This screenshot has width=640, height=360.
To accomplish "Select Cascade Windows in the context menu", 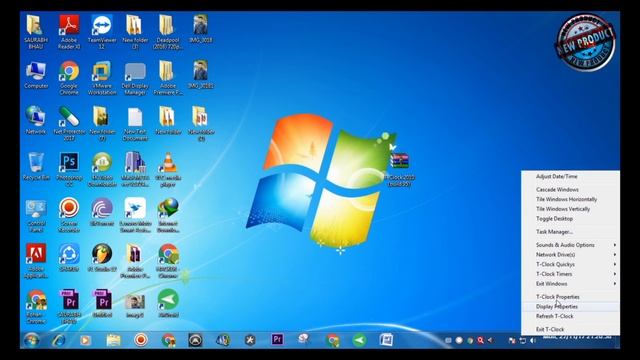I will pyautogui.click(x=571, y=190).
